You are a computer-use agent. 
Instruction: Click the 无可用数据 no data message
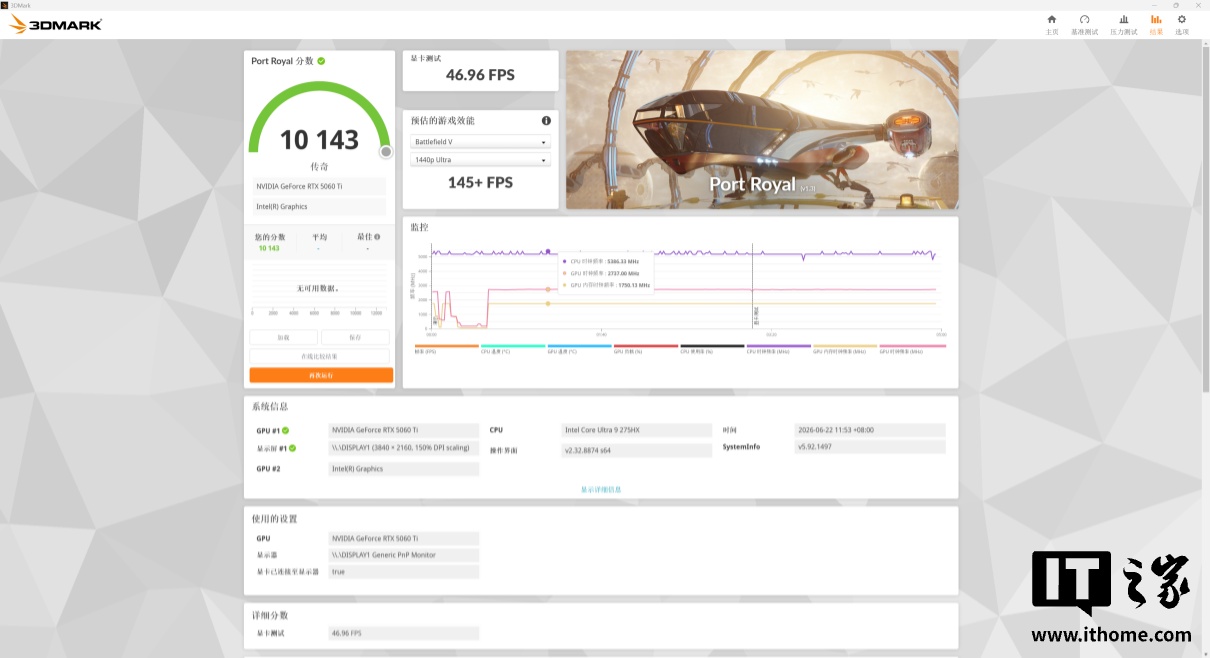[318, 288]
